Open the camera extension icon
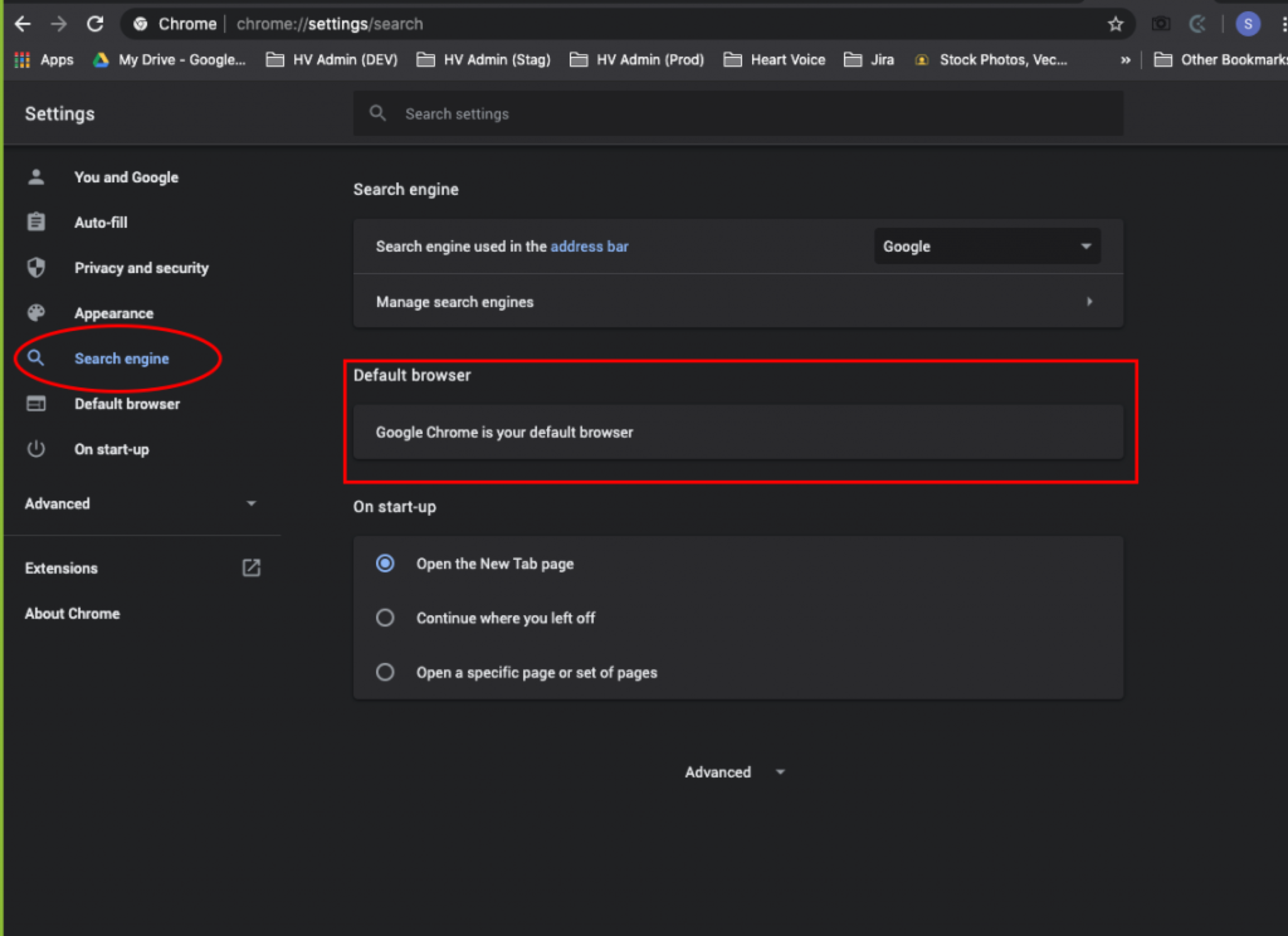This screenshot has height=936, width=1288. coord(1161,24)
